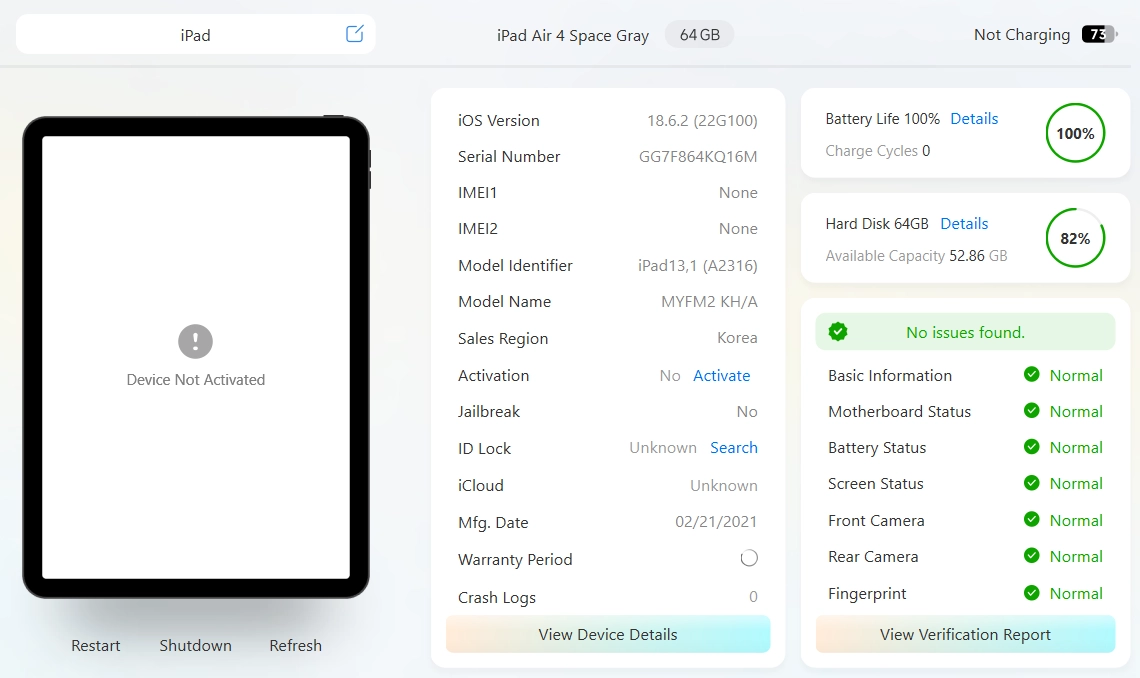The width and height of the screenshot is (1140, 678).
Task: Click the edit device name icon
Action: [x=355, y=33]
